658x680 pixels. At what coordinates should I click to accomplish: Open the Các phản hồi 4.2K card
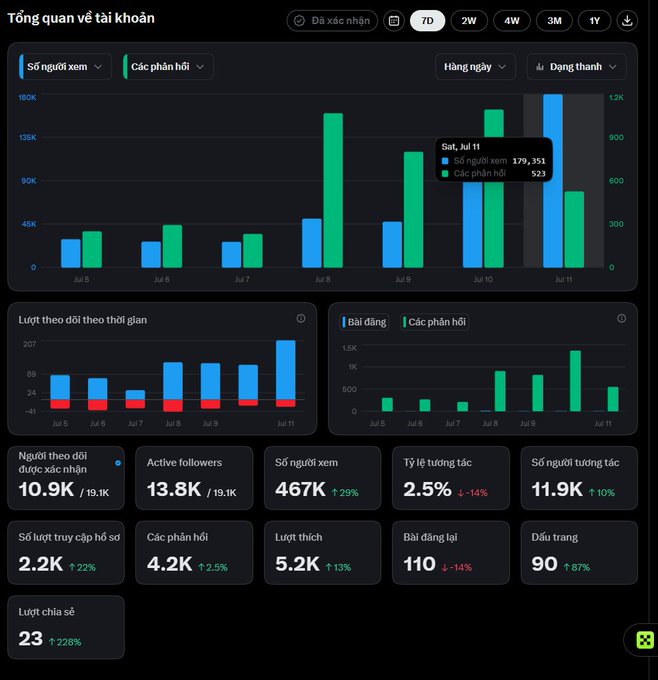pos(194,552)
